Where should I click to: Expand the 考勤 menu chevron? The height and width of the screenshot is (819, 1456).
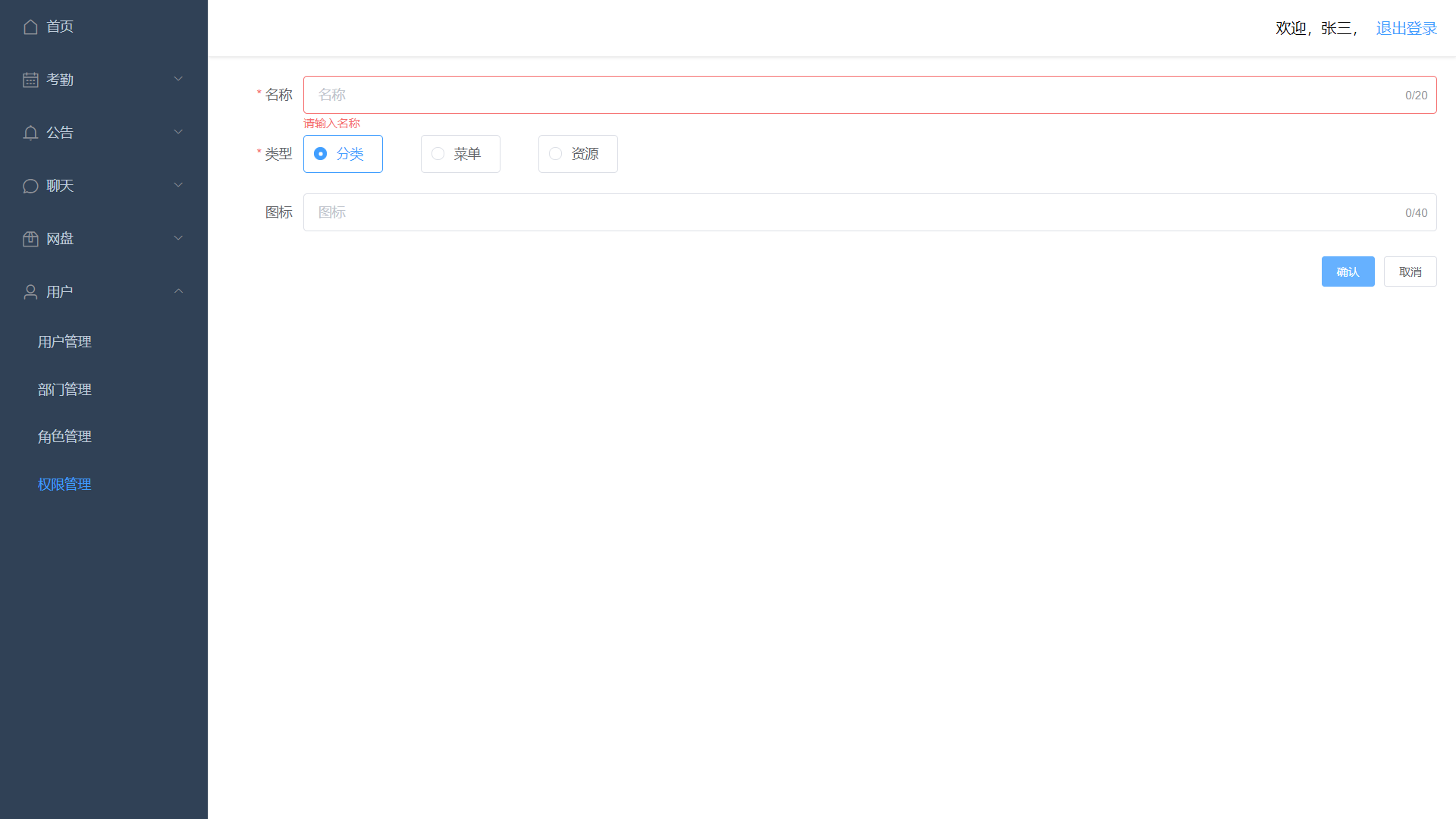point(178,79)
